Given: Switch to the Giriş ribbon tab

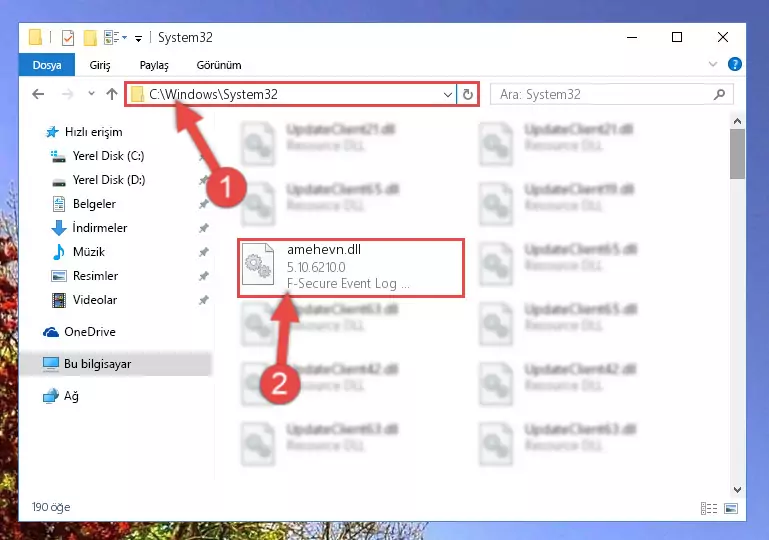Looking at the screenshot, I should (100, 65).
